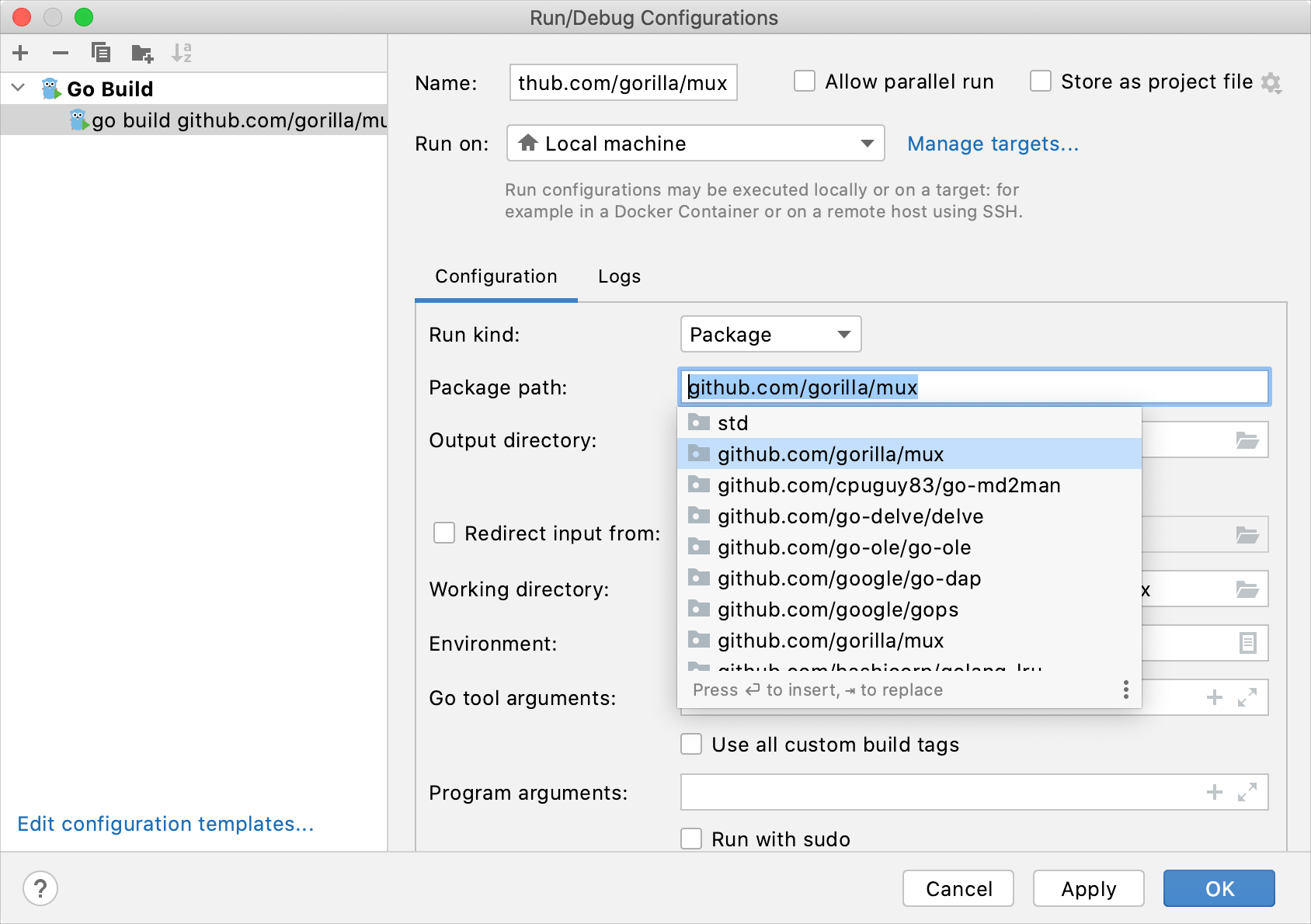Expand the Program arguments editor
The width and height of the screenshot is (1311, 924).
(1246, 792)
